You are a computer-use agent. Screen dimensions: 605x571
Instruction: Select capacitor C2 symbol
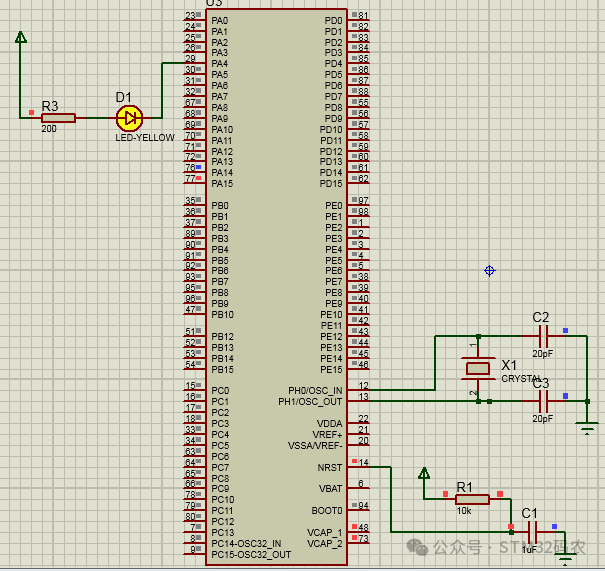point(543,336)
